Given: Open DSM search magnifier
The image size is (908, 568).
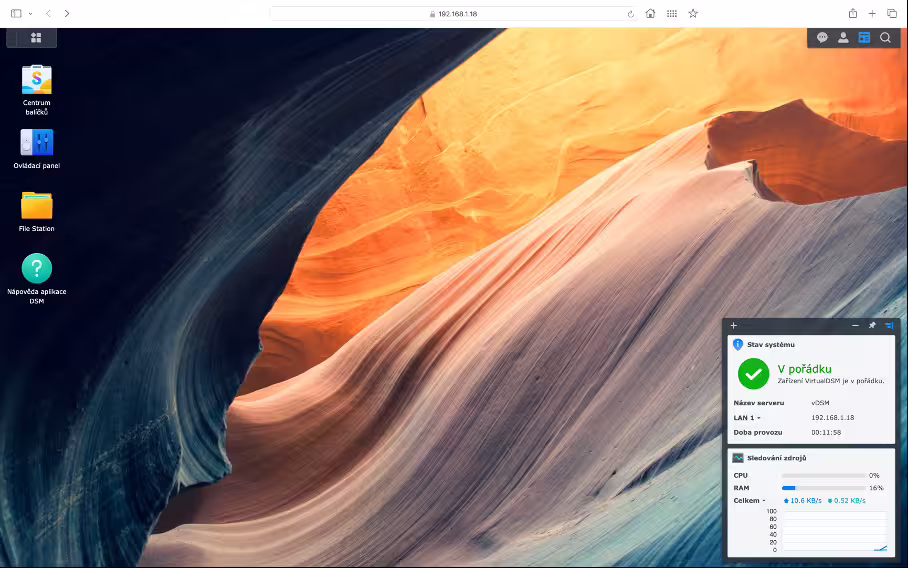Looking at the screenshot, I should (885, 38).
